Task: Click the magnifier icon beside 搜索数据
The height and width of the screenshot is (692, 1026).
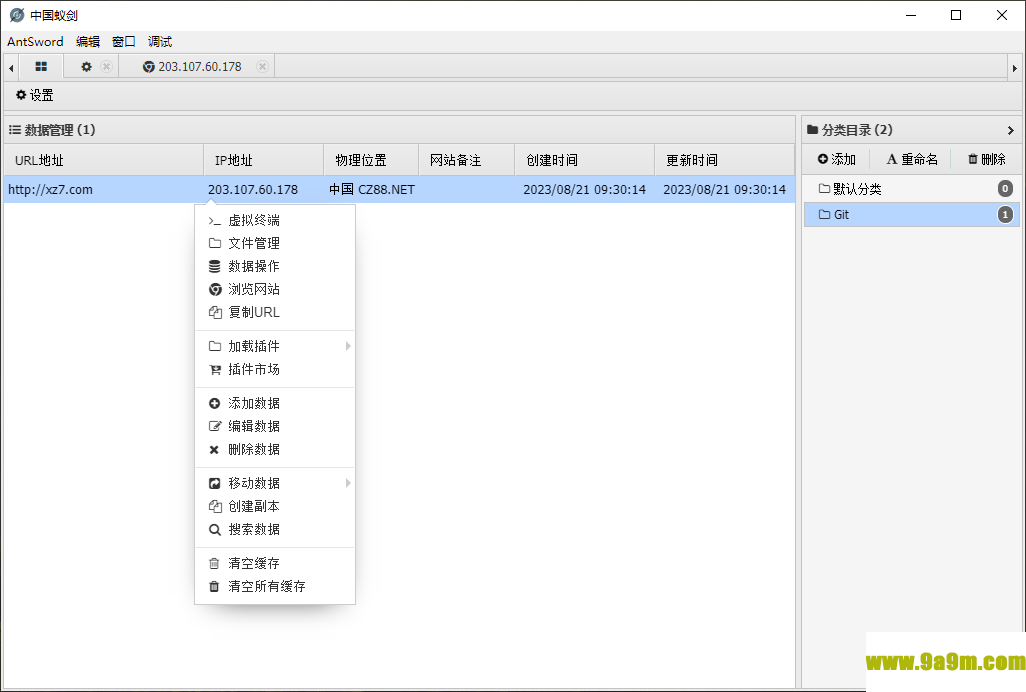Action: (x=214, y=530)
